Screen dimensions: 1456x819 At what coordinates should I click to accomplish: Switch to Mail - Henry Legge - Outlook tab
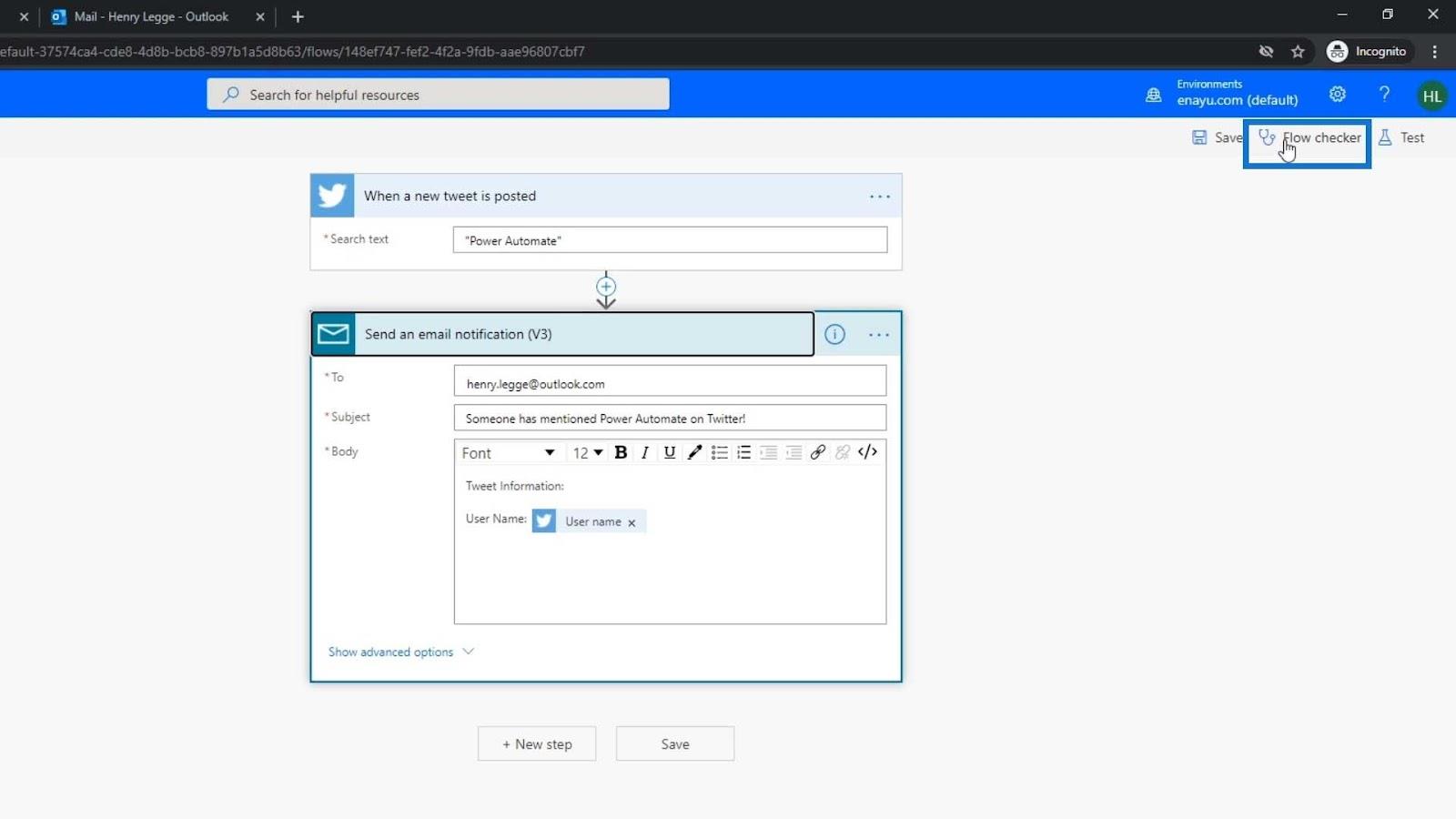point(151,16)
